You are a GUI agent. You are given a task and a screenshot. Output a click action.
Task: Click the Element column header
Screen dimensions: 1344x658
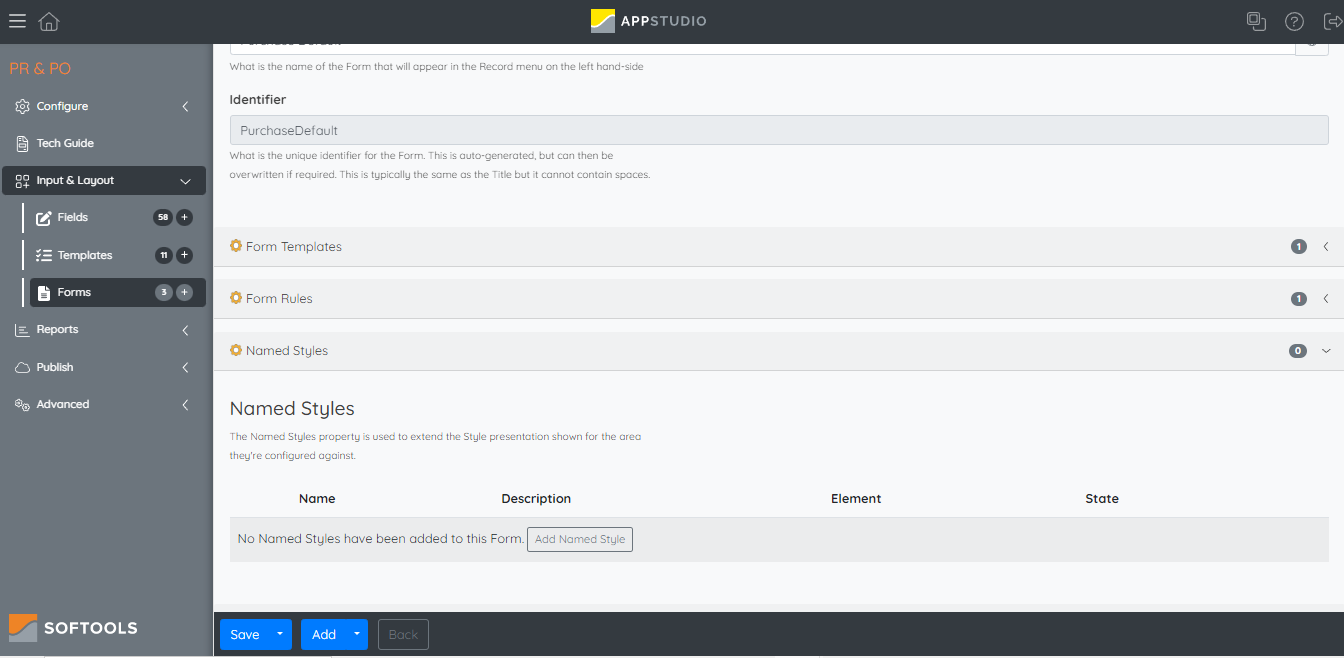(x=856, y=498)
